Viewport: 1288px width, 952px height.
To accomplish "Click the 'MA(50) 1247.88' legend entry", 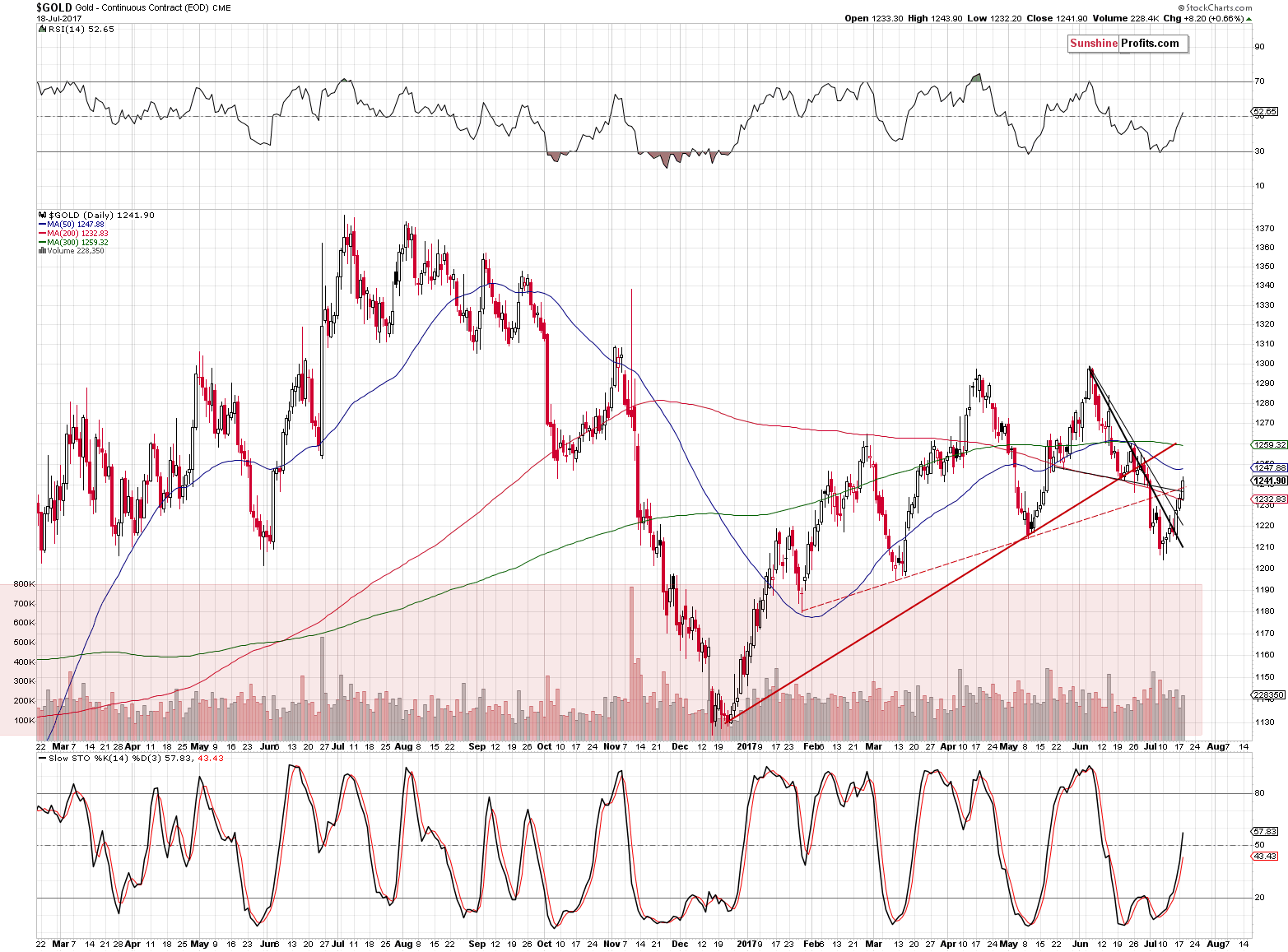I will (x=76, y=225).
